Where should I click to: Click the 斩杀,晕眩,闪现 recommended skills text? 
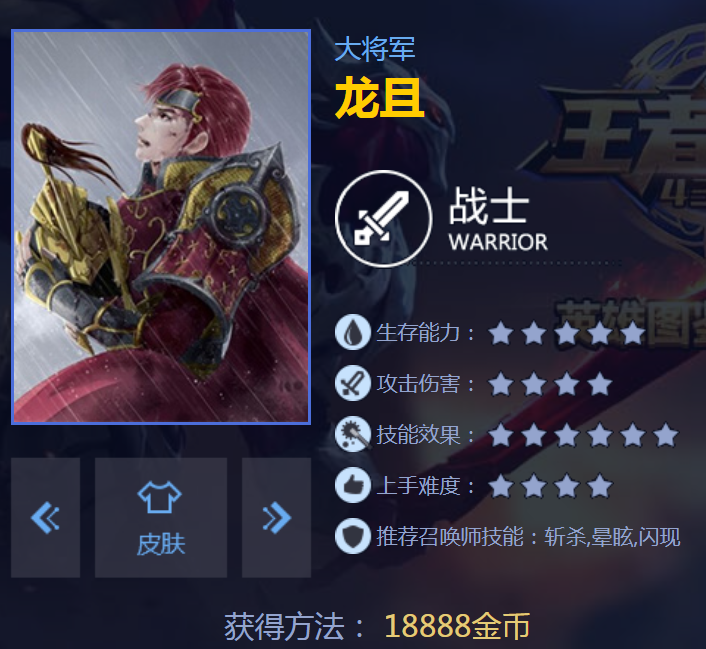click(612, 537)
